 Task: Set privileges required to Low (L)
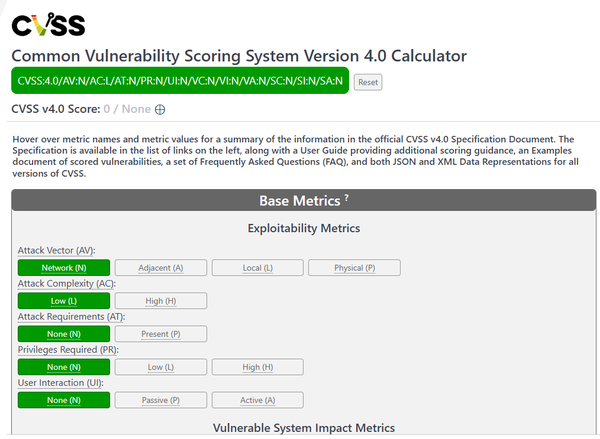pos(160,367)
